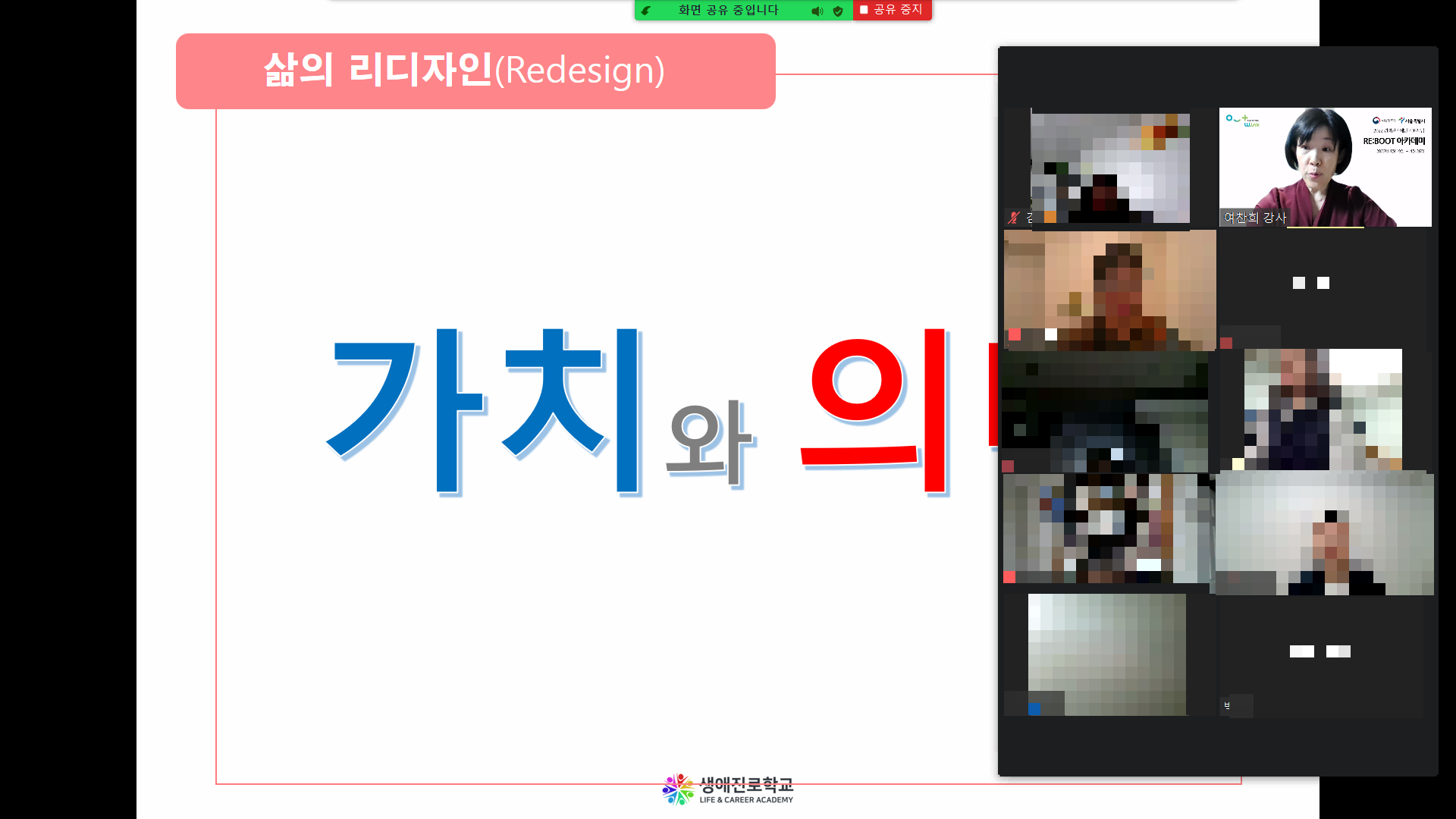Click the 삶의 리디자인(Redesign) slide title
1456x819 pixels.
(464, 70)
